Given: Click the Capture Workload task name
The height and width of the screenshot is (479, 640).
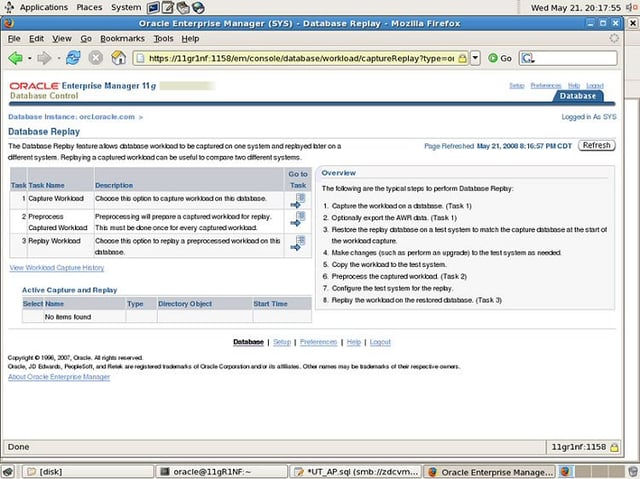Looking at the screenshot, I should (56, 198).
